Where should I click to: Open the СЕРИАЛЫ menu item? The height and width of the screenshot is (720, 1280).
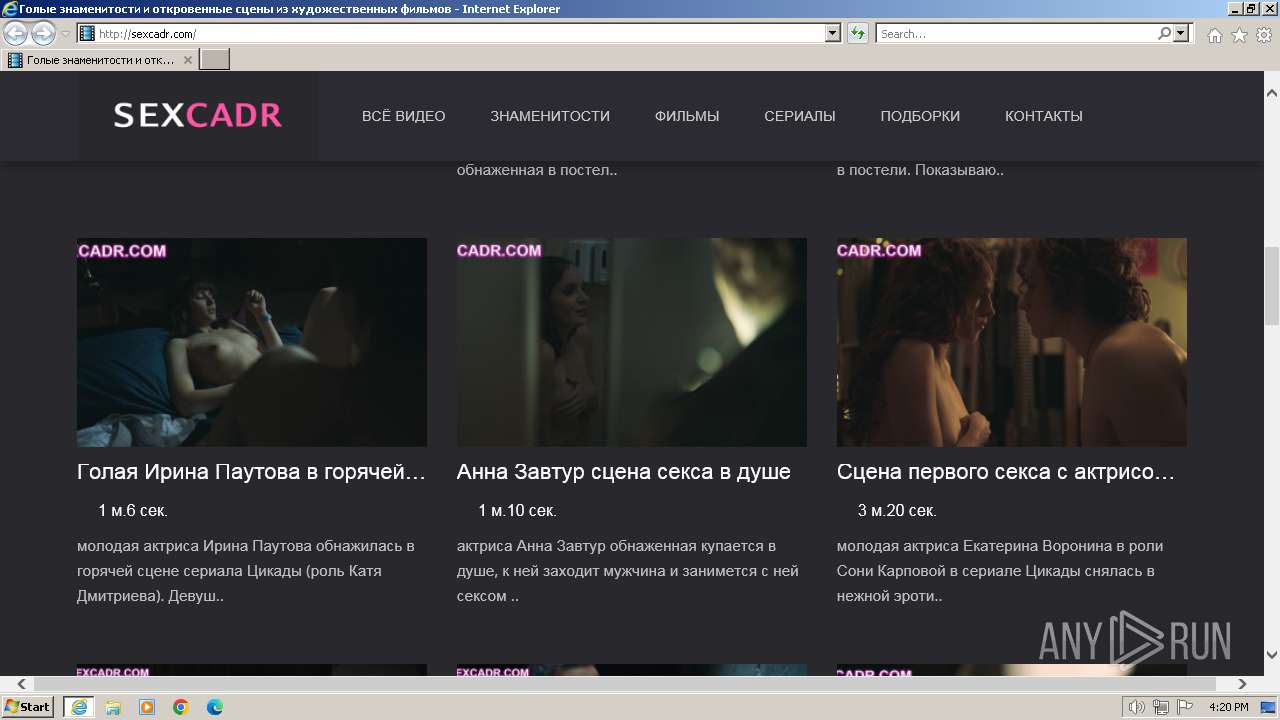click(800, 116)
